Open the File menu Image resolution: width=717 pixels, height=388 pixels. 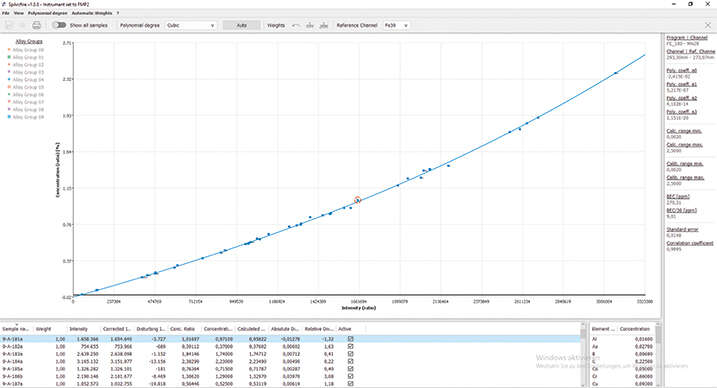click(6, 13)
